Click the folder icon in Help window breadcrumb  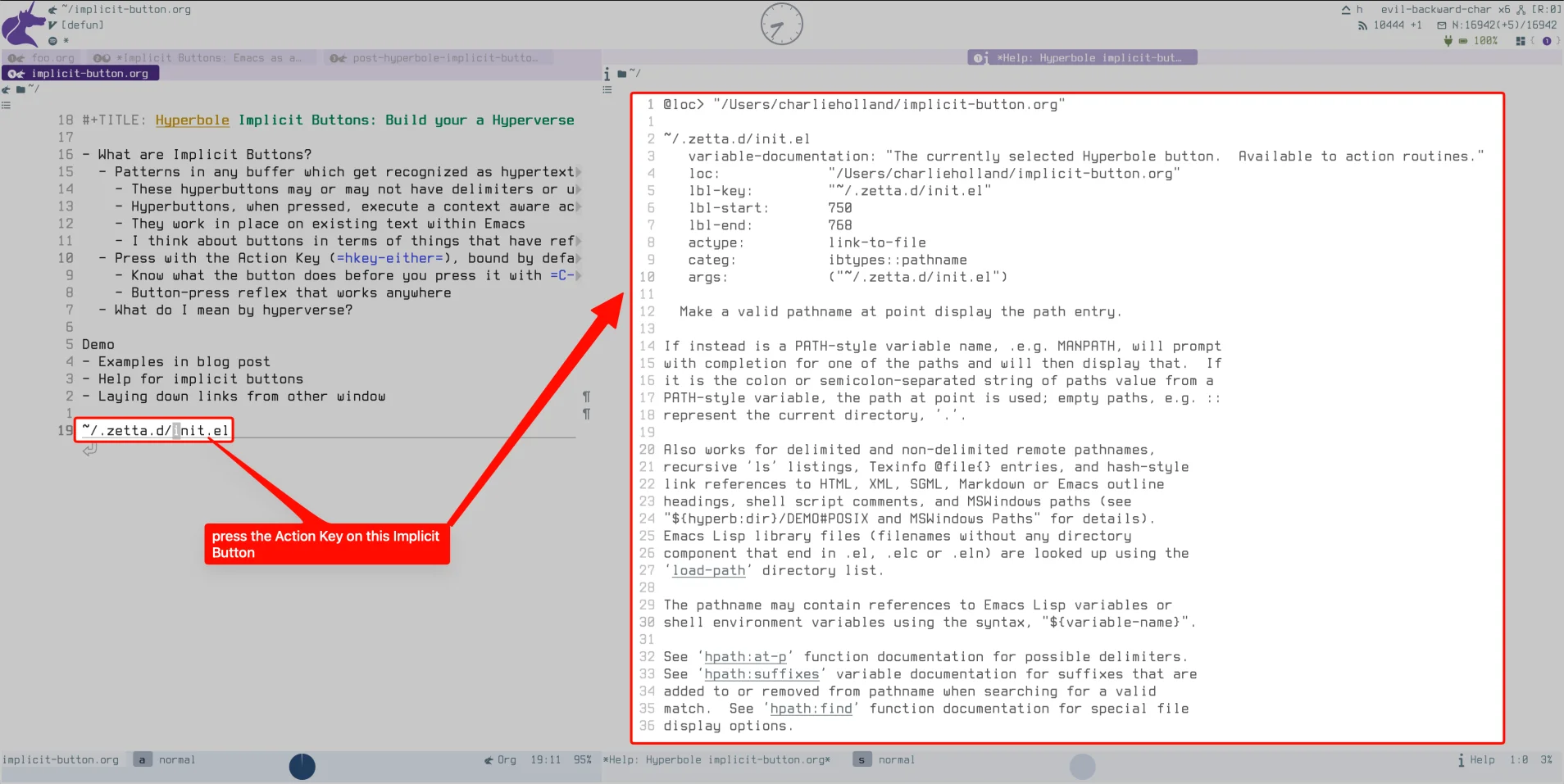(621, 74)
